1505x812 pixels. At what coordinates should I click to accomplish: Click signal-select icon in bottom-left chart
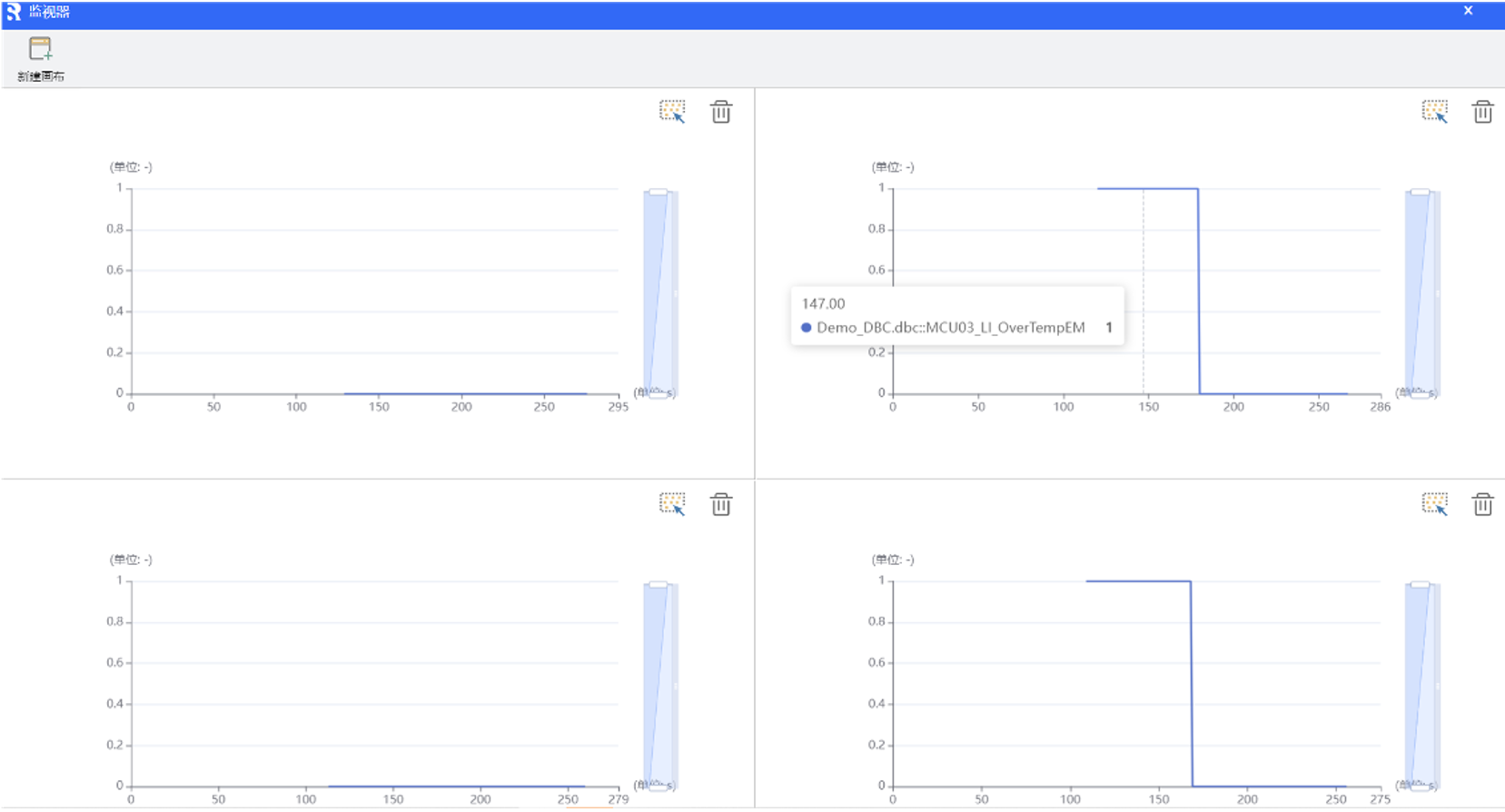point(671,504)
